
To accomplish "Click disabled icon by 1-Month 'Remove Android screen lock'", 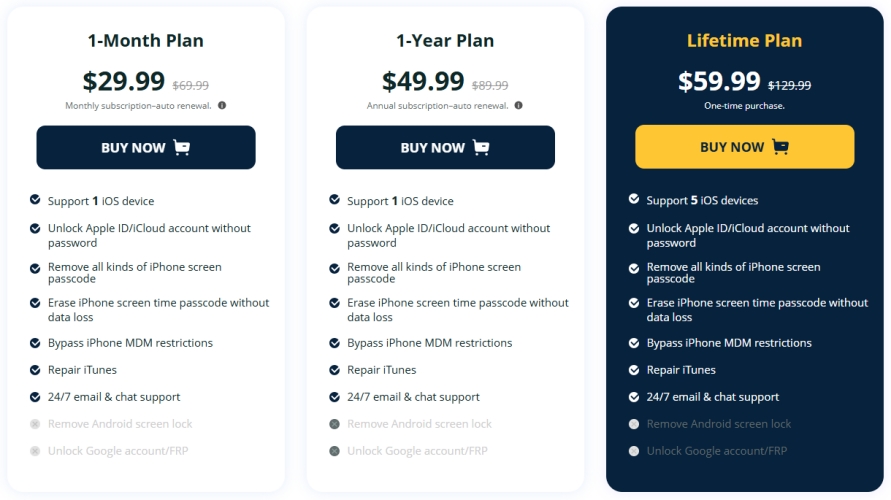I will [x=35, y=424].
